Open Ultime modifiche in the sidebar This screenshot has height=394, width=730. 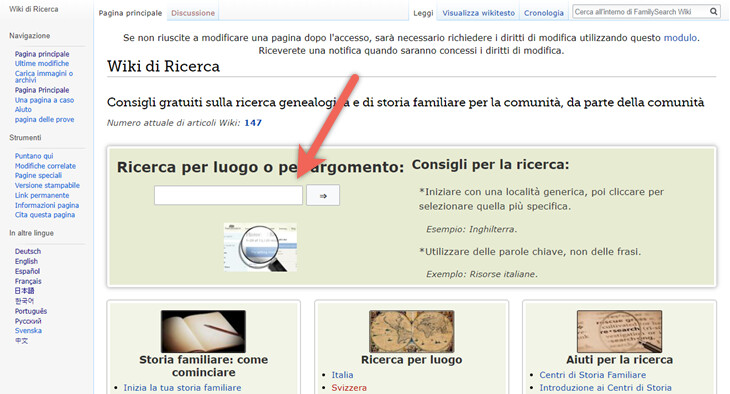point(42,63)
